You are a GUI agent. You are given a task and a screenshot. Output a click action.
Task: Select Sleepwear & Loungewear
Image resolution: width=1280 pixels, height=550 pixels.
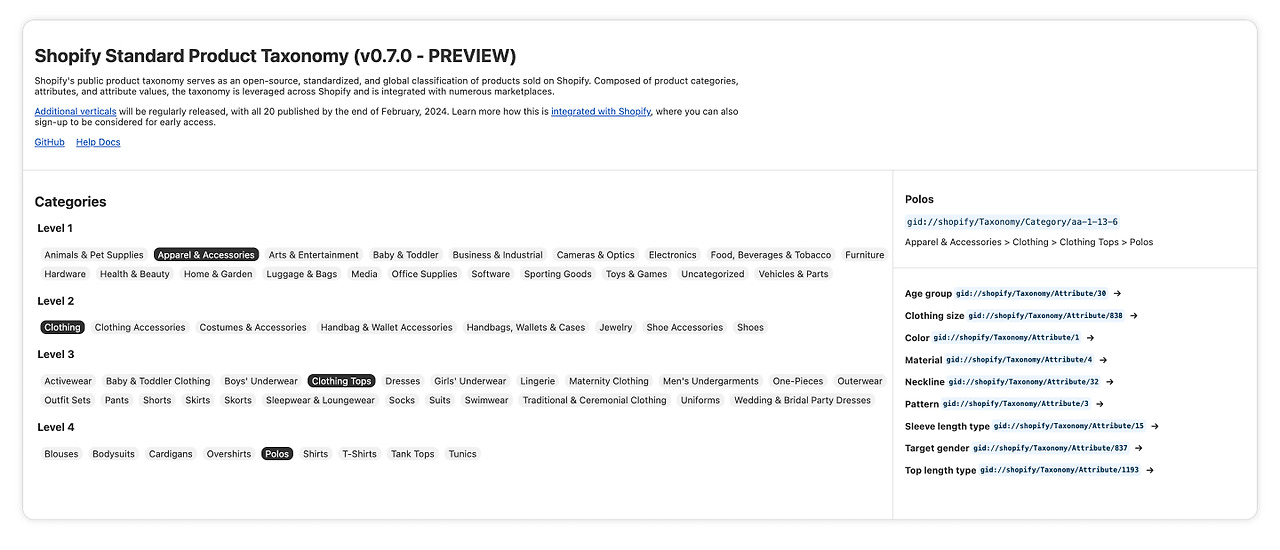point(320,400)
